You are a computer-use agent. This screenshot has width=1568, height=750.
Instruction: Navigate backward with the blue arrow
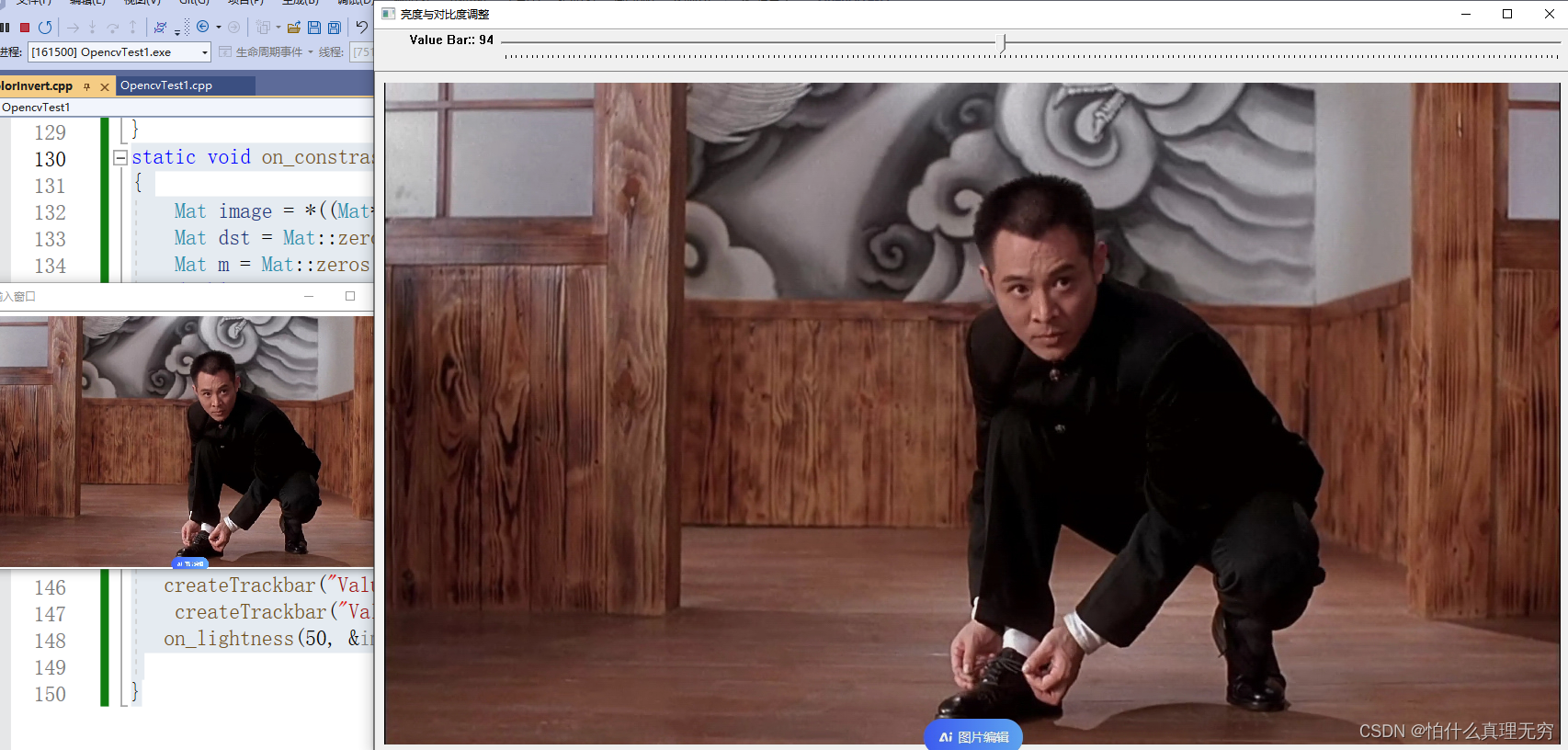tap(203, 27)
